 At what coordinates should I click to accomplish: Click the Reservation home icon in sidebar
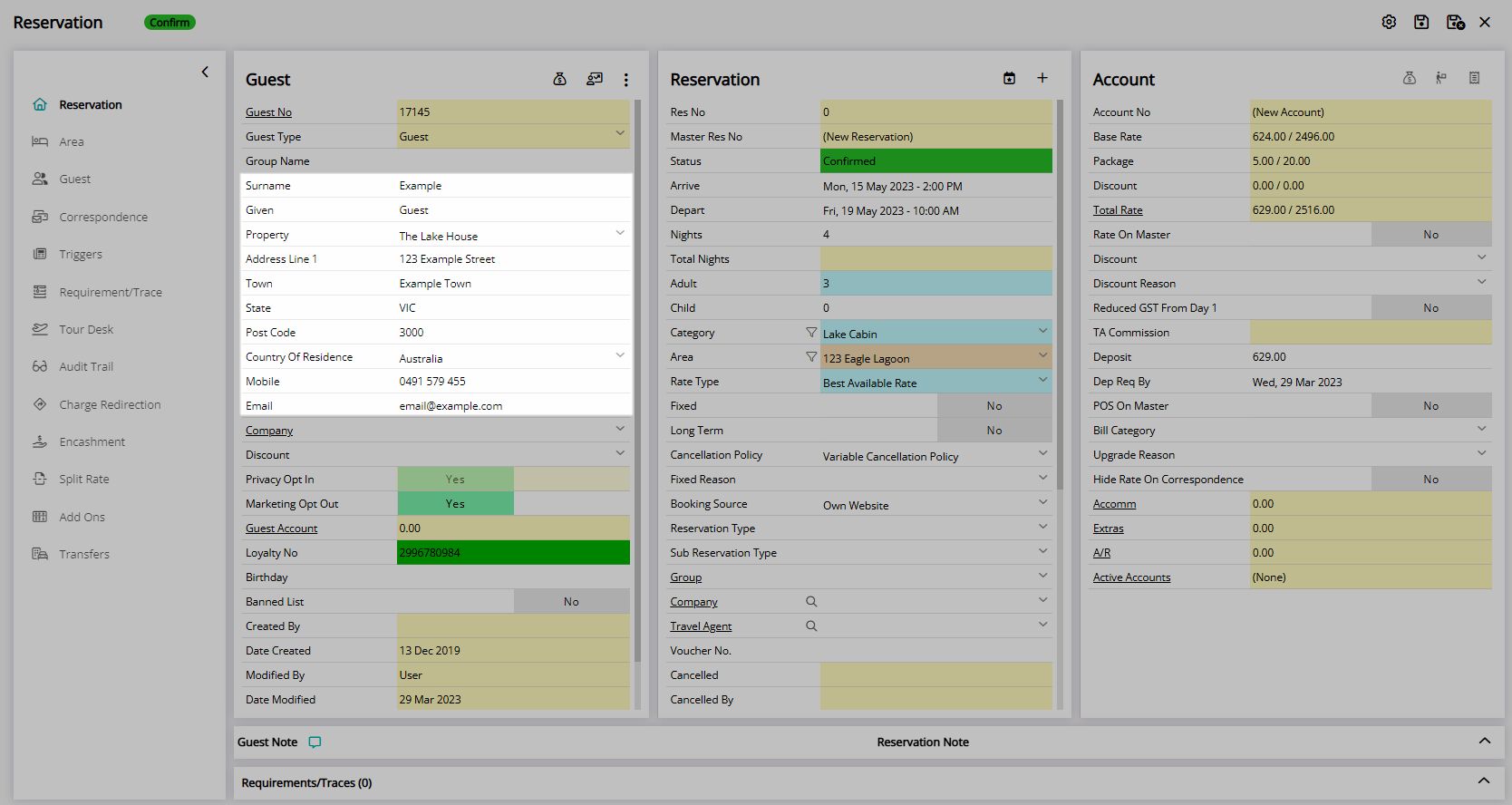[40, 104]
